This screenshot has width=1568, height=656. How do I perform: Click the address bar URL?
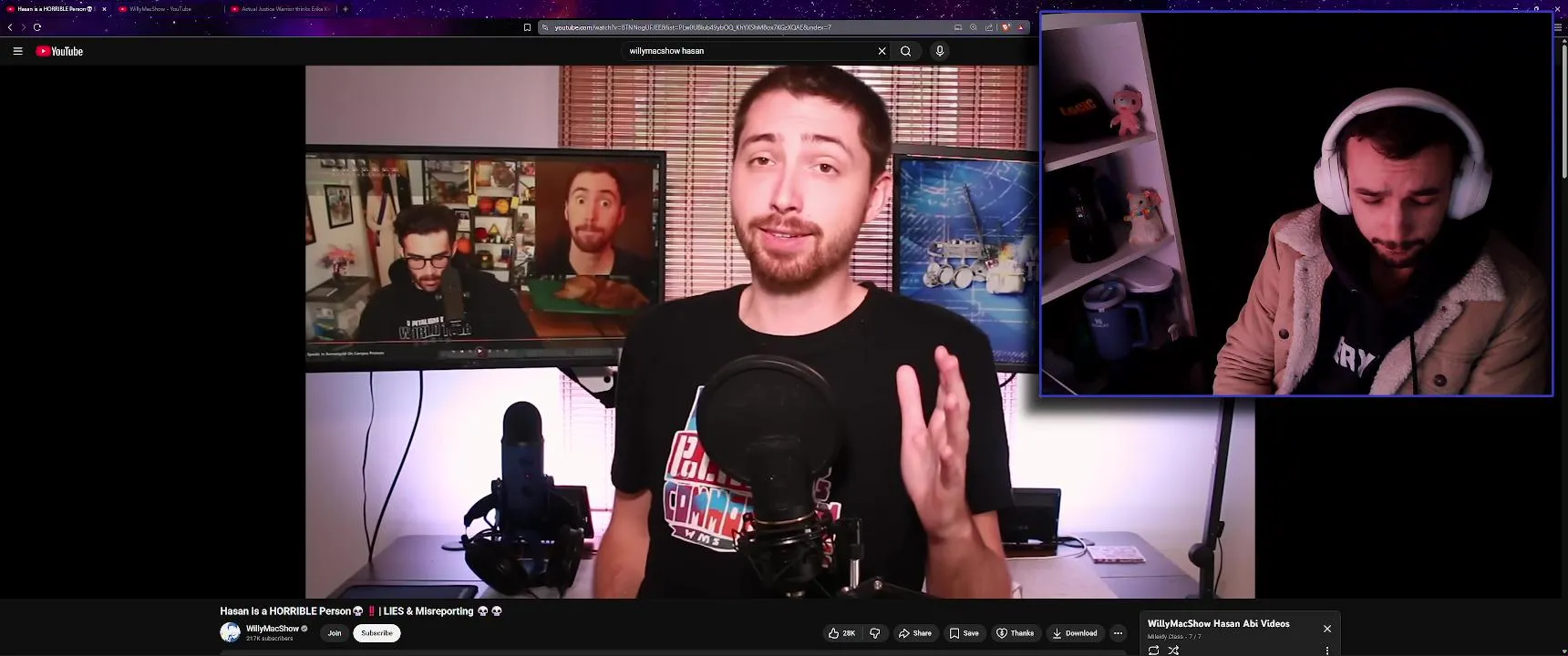pos(693,27)
